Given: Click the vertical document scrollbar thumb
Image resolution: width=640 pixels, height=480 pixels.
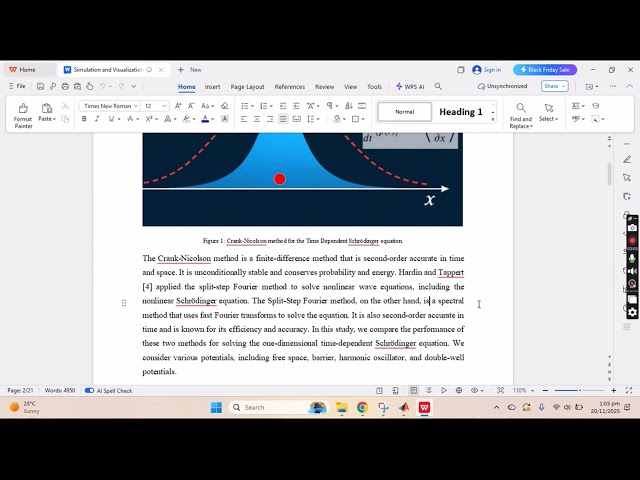Looking at the screenshot, I should coord(609,174).
